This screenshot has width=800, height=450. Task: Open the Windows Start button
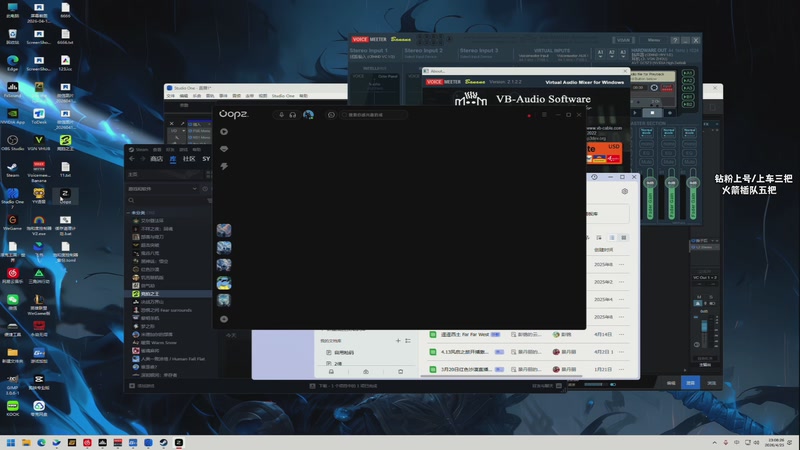(11, 442)
